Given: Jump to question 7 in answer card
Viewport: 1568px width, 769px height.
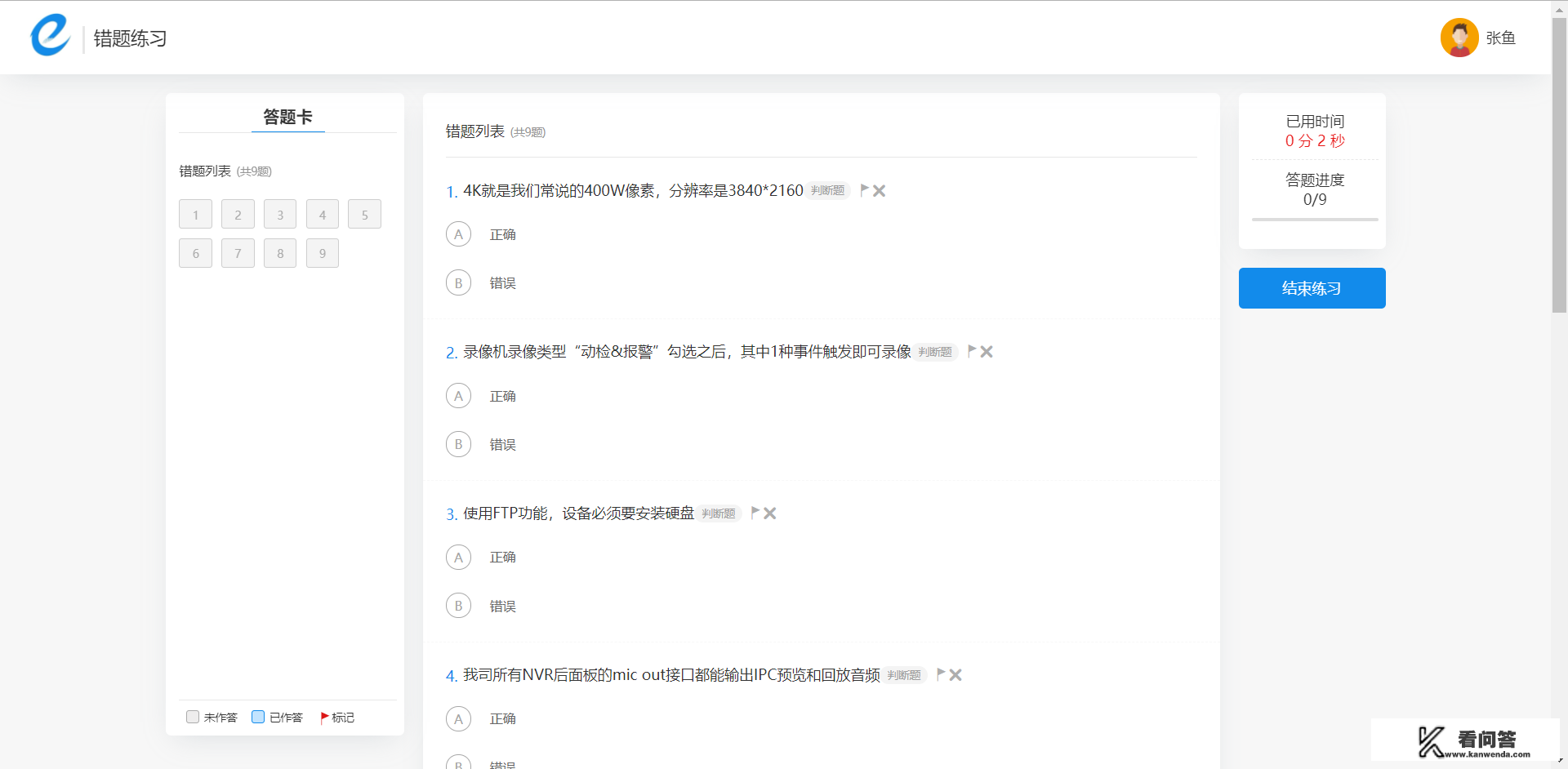Looking at the screenshot, I should click(238, 253).
